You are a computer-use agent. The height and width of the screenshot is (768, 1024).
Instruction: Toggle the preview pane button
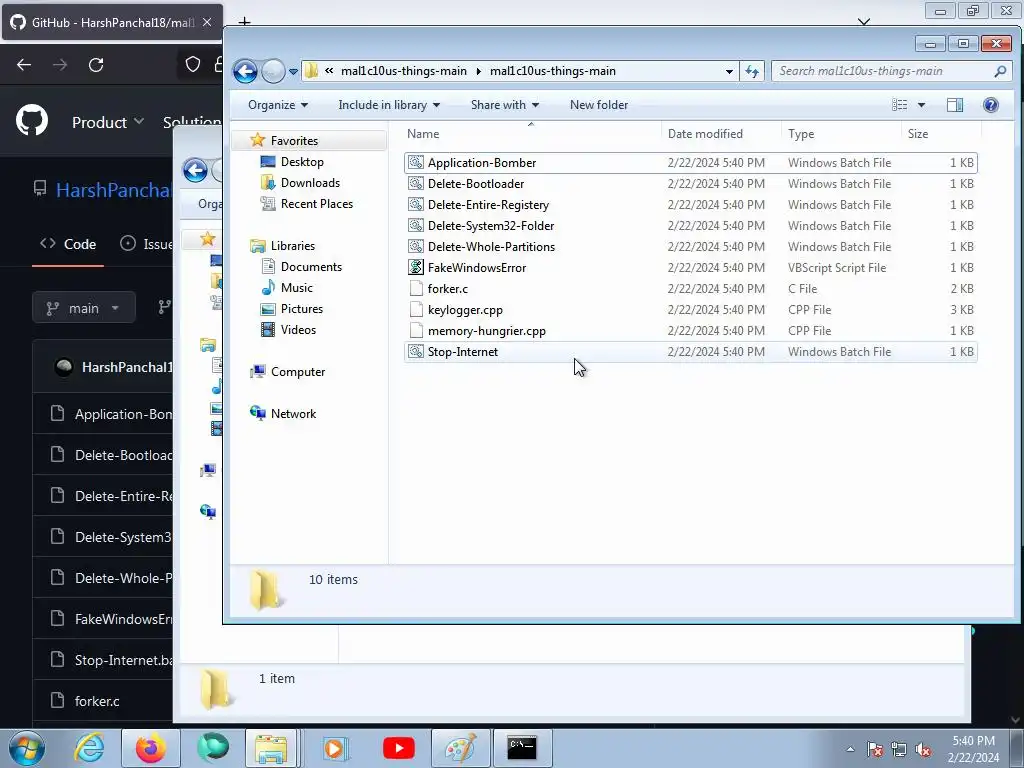point(955,105)
